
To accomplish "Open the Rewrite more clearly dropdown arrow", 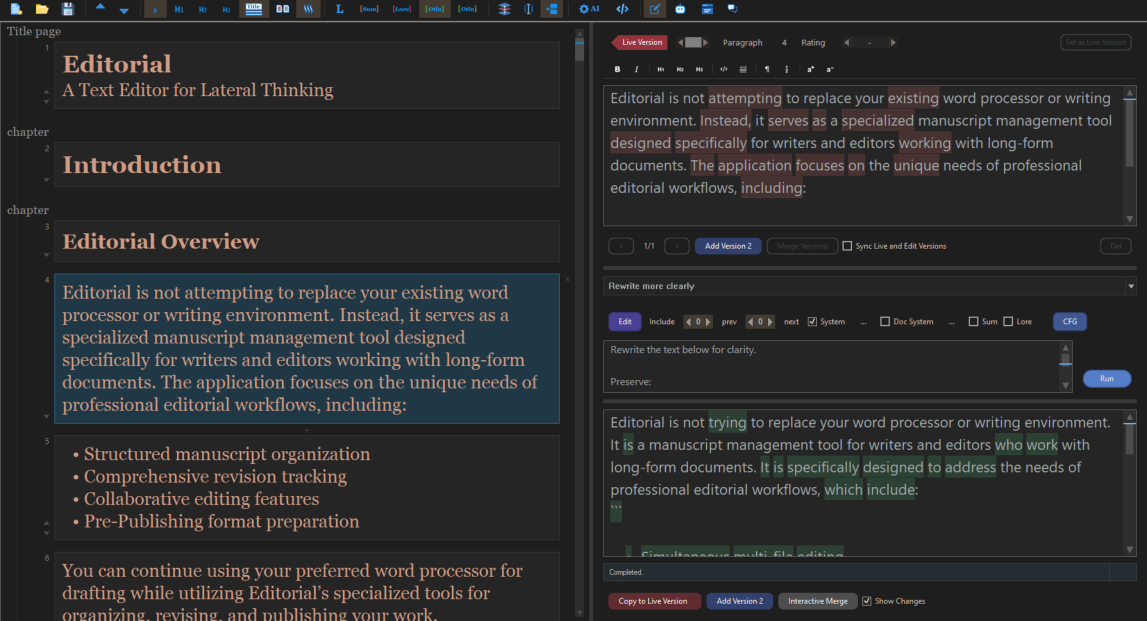I will tap(1131, 286).
